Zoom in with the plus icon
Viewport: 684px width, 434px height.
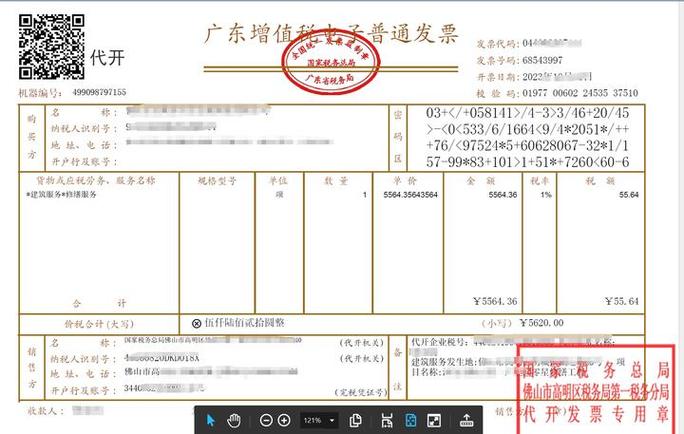pyautogui.click(x=284, y=420)
